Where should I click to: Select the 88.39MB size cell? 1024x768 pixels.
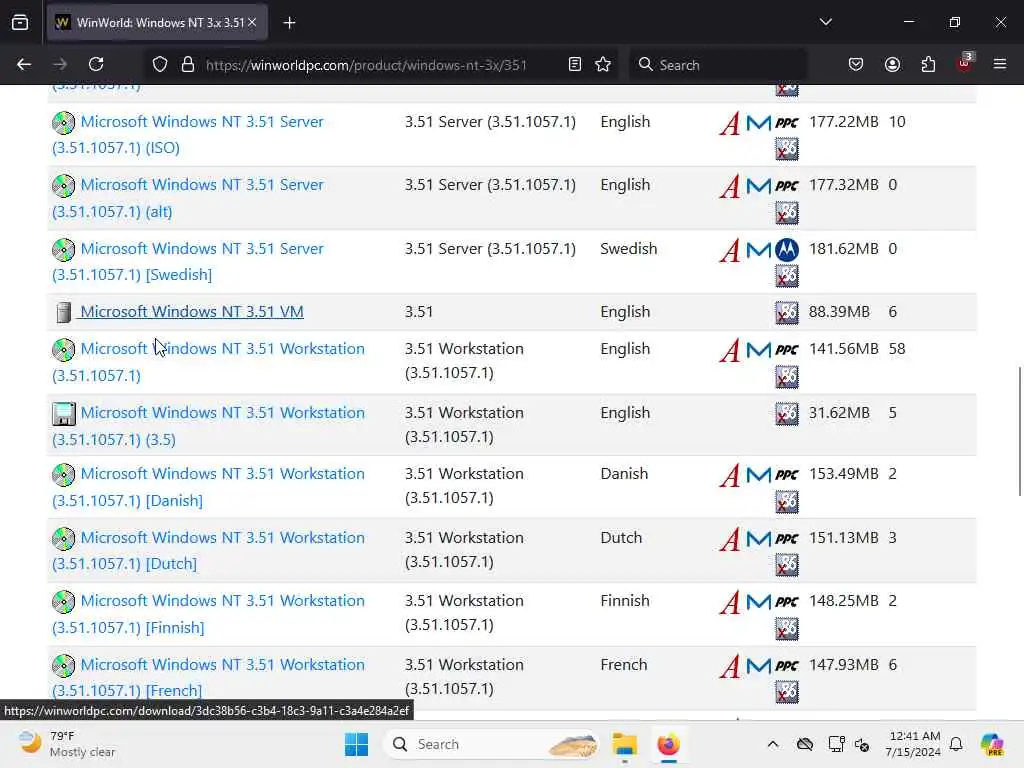(839, 312)
